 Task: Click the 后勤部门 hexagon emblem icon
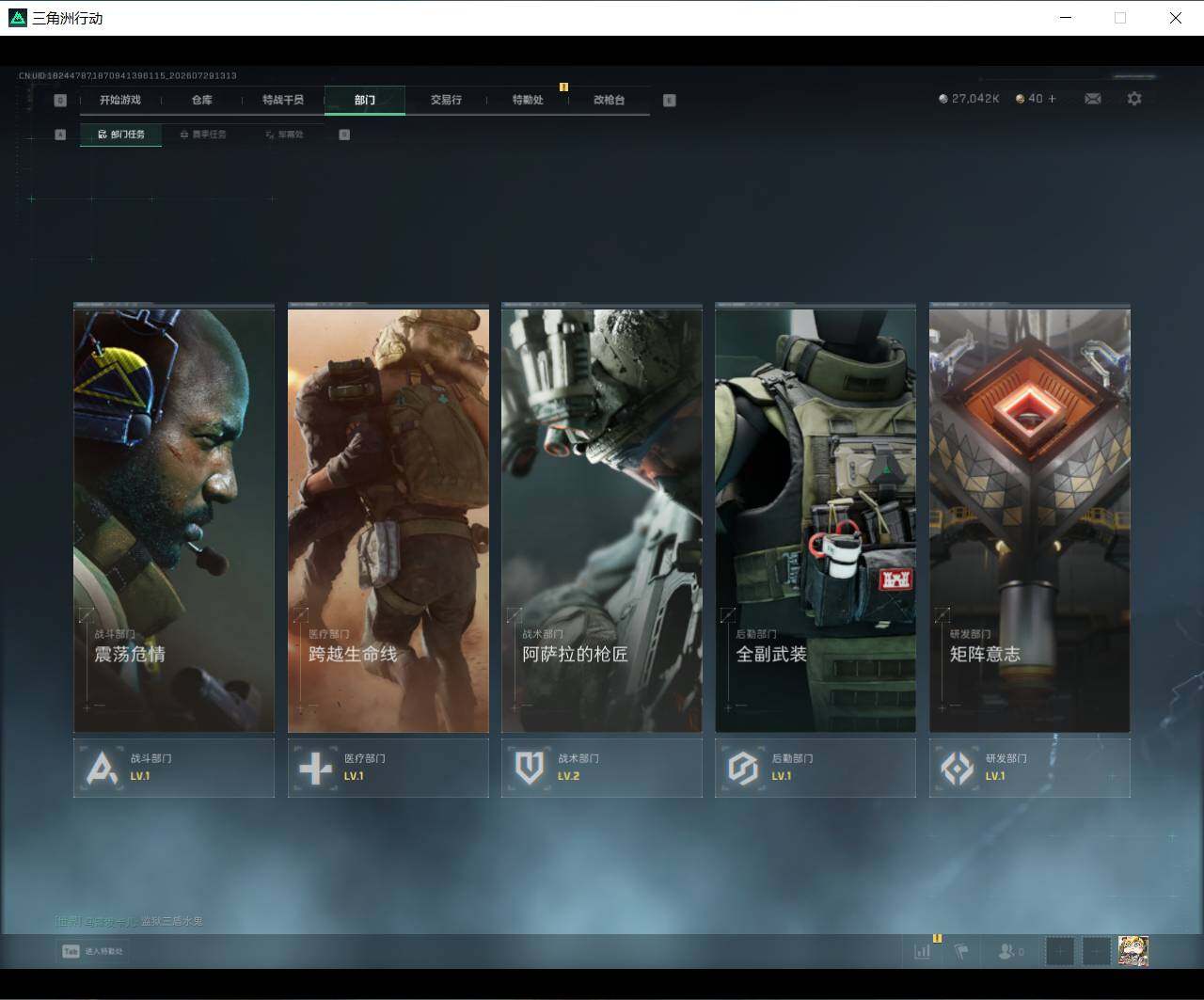743,769
